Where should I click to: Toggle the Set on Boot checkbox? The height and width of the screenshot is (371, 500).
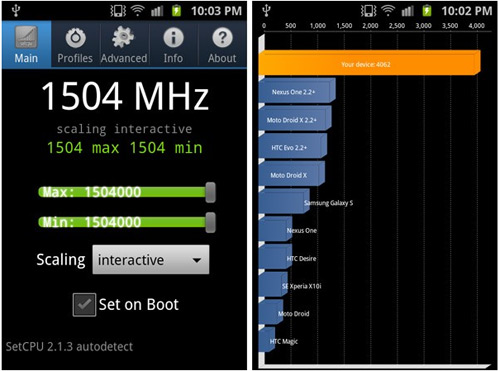[x=84, y=304]
